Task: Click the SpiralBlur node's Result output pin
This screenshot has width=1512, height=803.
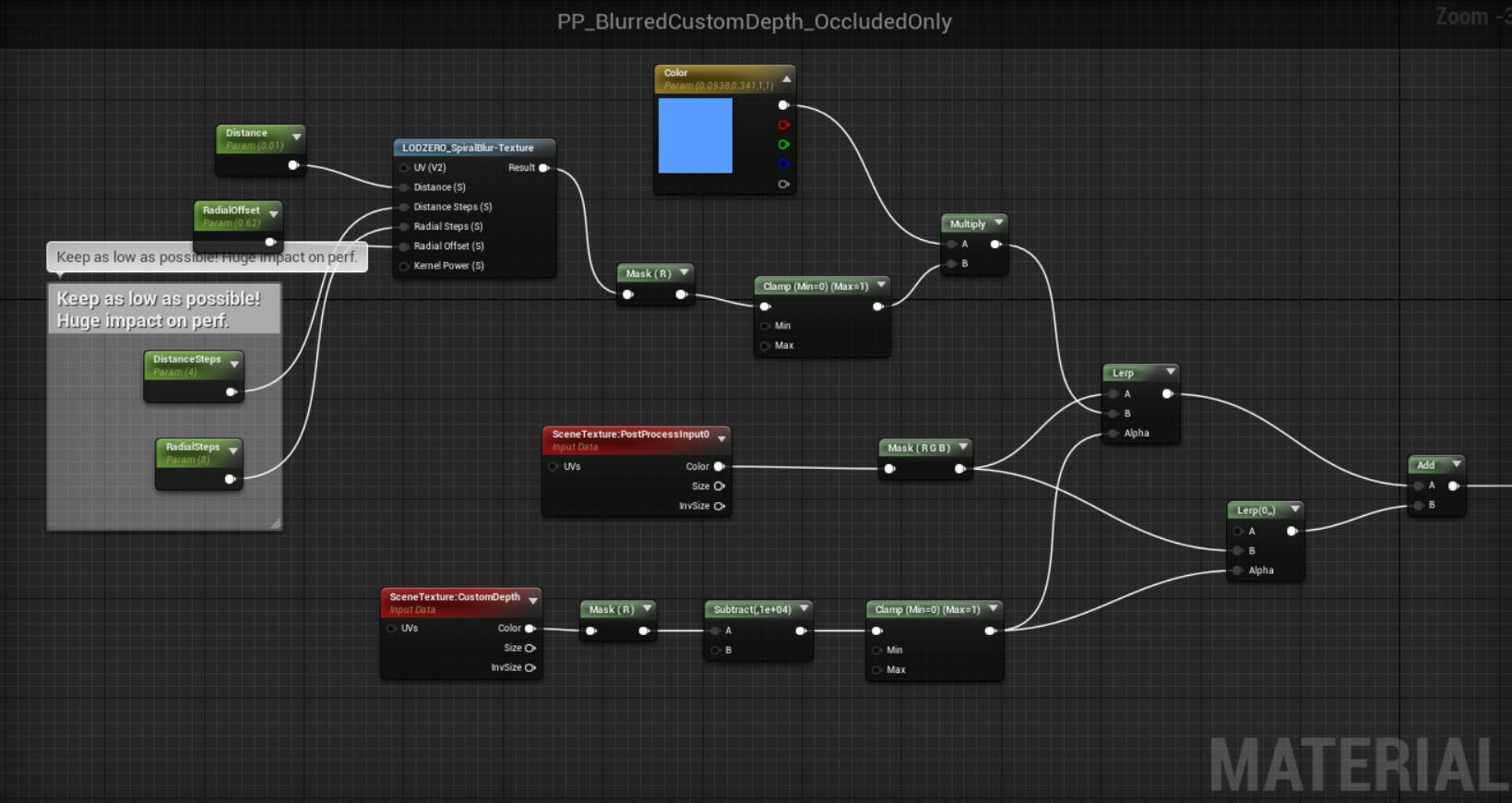Action: [544, 168]
